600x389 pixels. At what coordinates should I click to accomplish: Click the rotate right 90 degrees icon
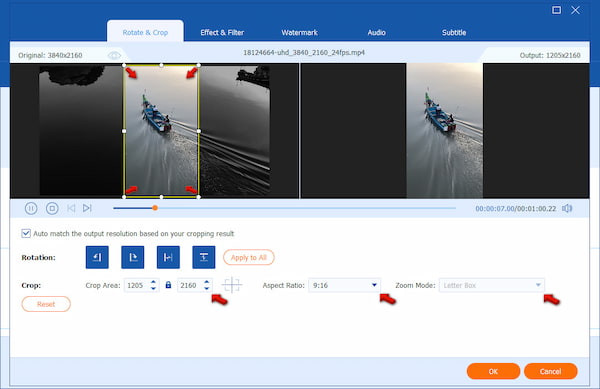click(133, 257)
